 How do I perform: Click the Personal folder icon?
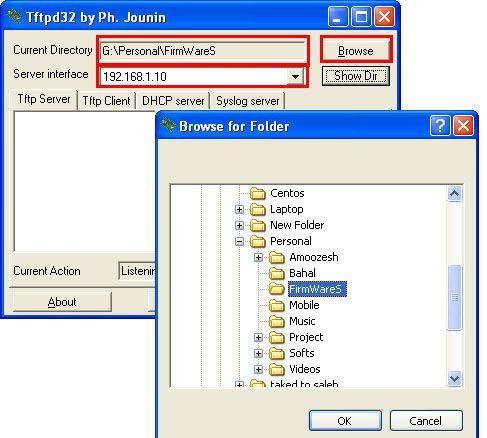(257, 241)
